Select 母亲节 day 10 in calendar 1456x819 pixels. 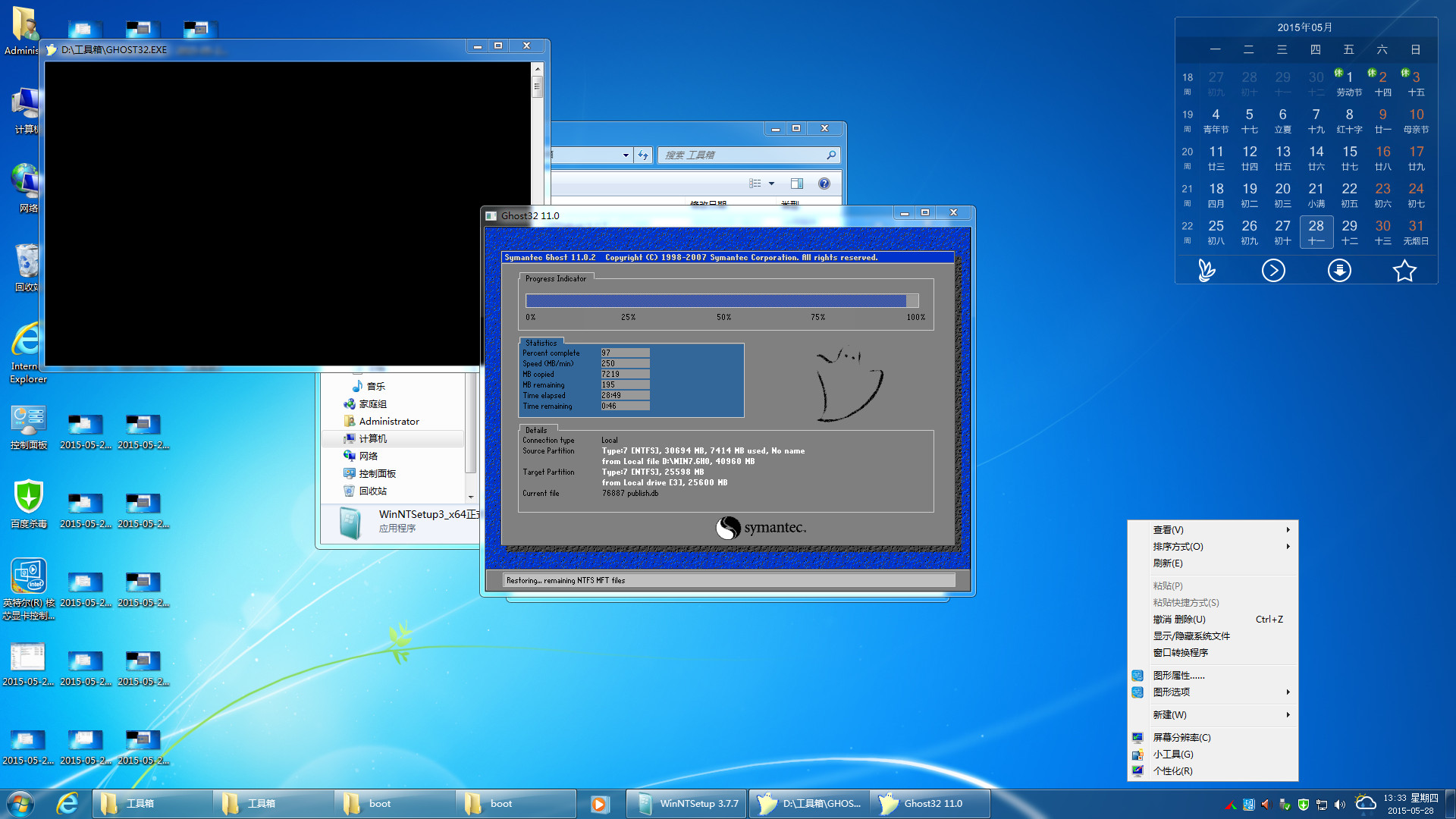[1416, 121]
